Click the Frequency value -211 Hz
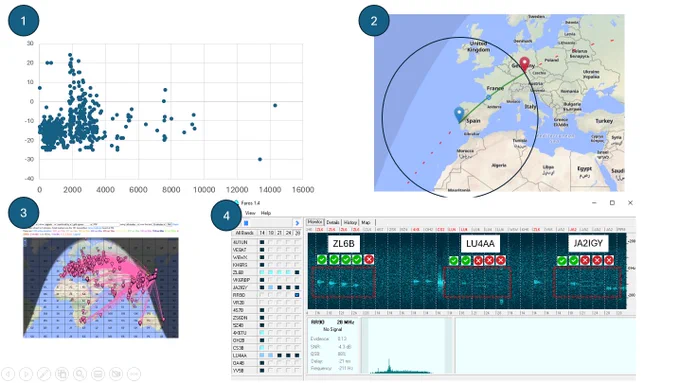This screenshot has height=383, width=680. tap(345, 368)
